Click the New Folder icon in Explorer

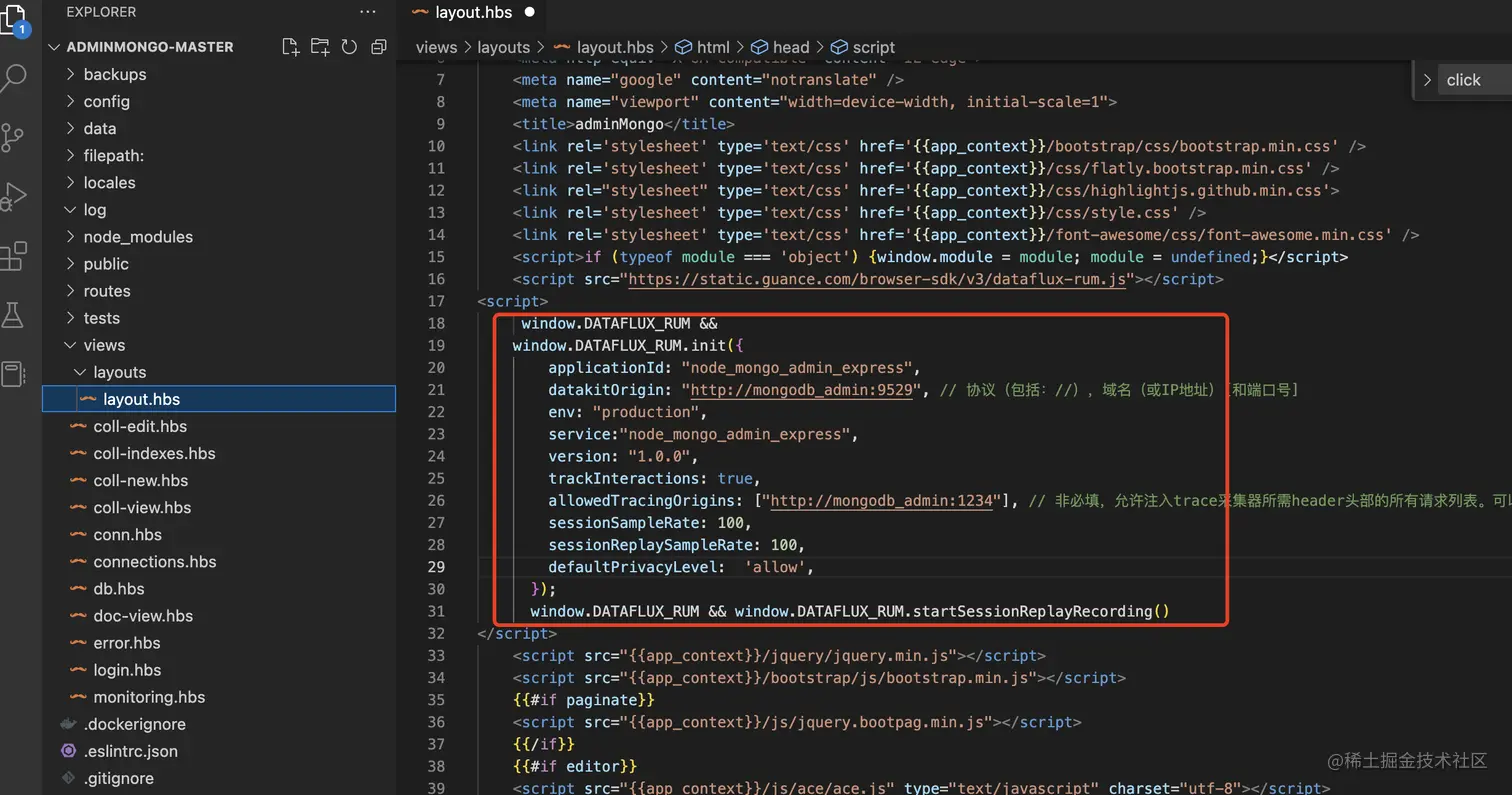coord(320,46)
